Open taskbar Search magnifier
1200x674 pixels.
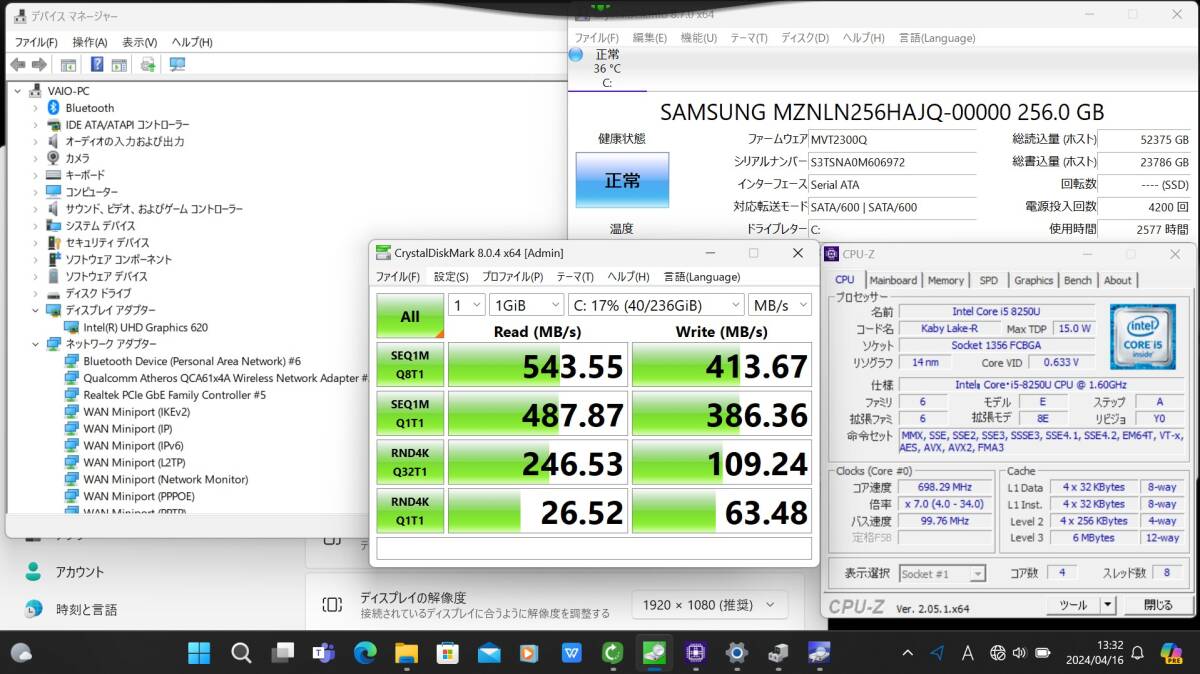point(241,653)
